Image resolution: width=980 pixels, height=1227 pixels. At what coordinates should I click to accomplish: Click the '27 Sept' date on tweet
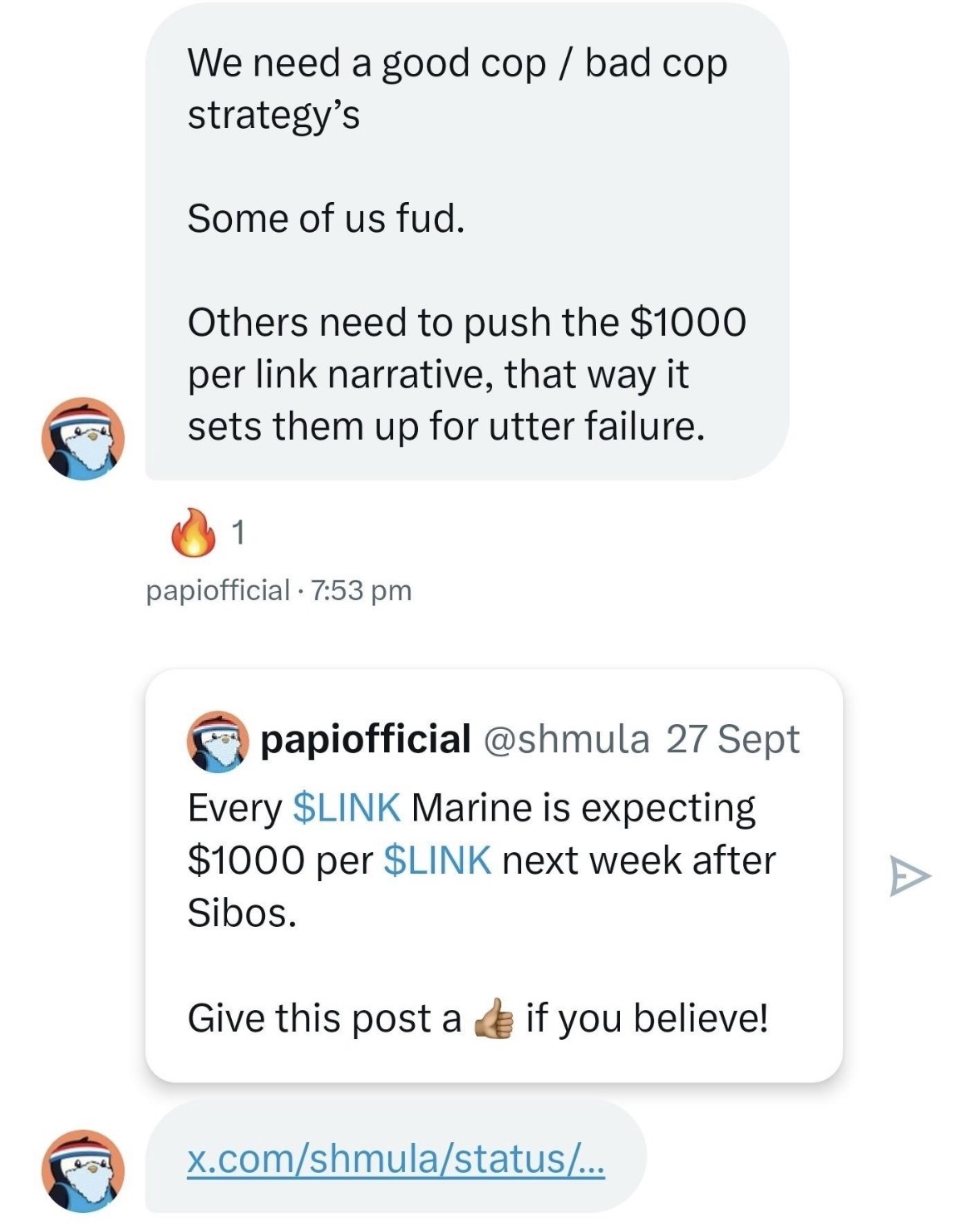point(731,739)
